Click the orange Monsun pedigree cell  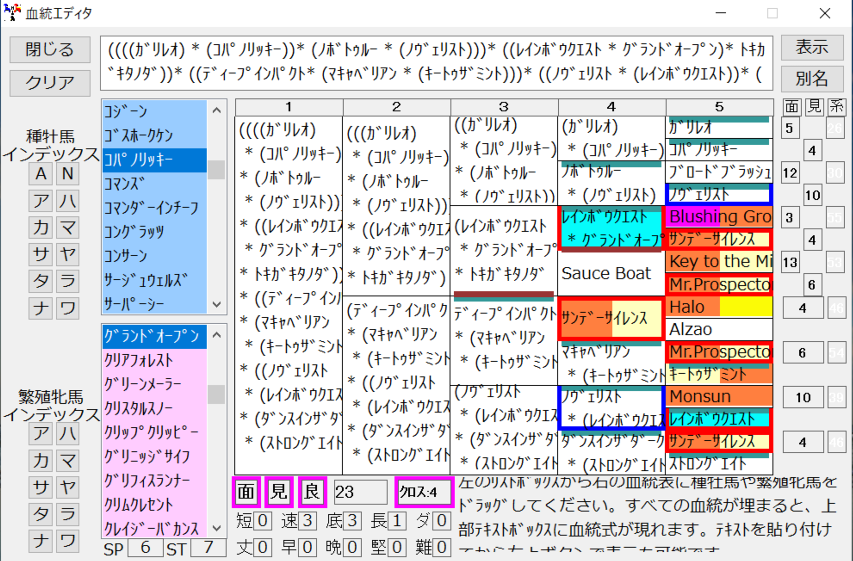tap(719, 396)
